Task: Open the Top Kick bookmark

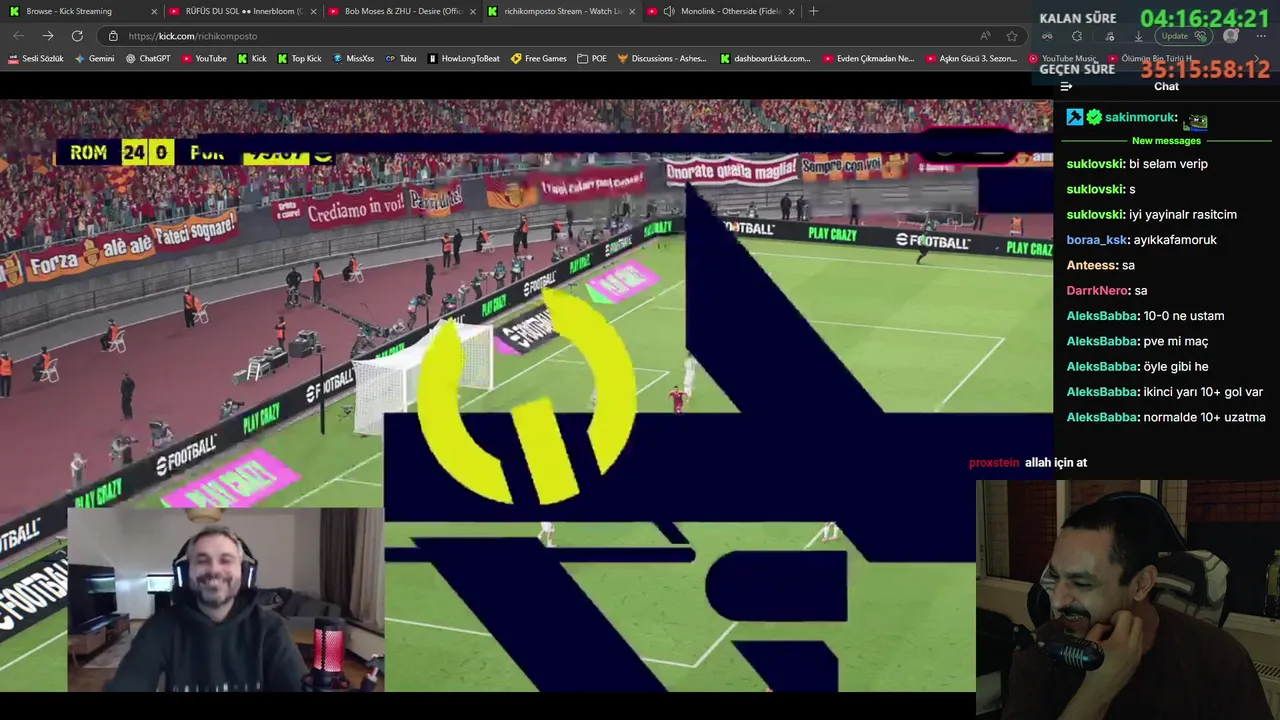Action: tap(299, 59)
